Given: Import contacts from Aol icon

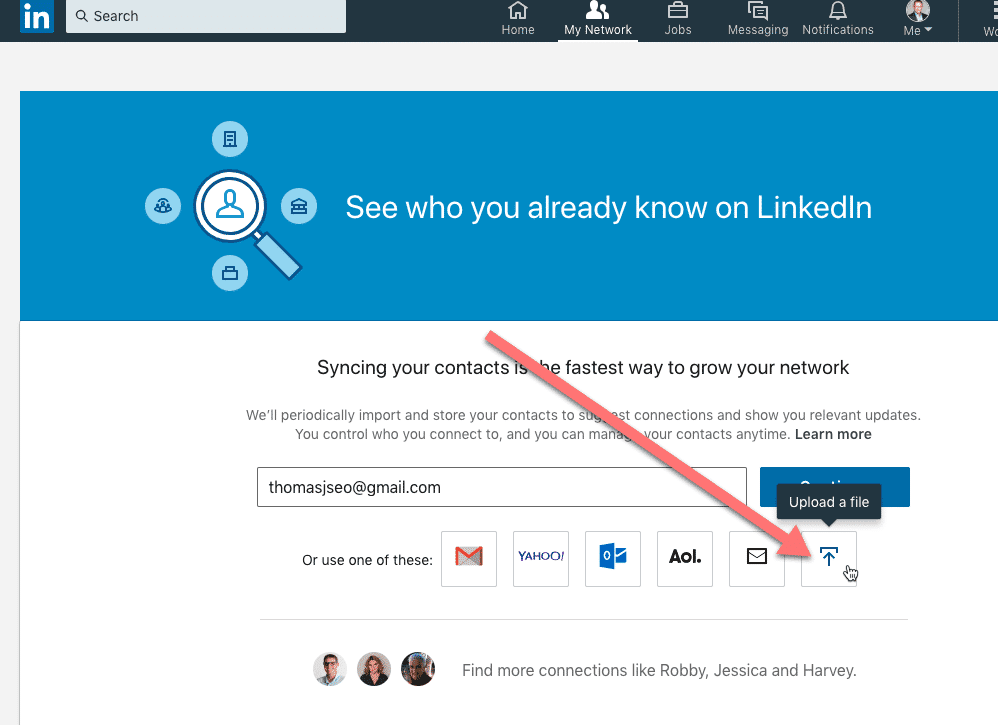Looking at the screenshot, I should [x=685, y=559].
